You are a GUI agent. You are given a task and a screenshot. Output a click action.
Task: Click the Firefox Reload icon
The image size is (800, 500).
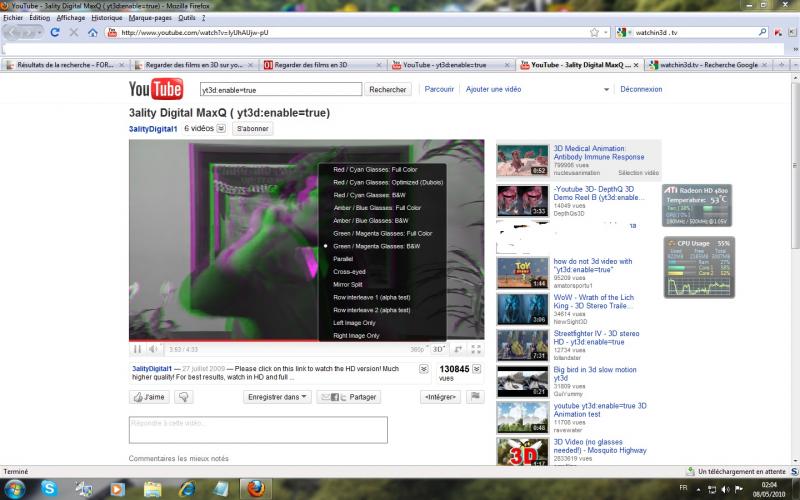[x=55, y=32]
